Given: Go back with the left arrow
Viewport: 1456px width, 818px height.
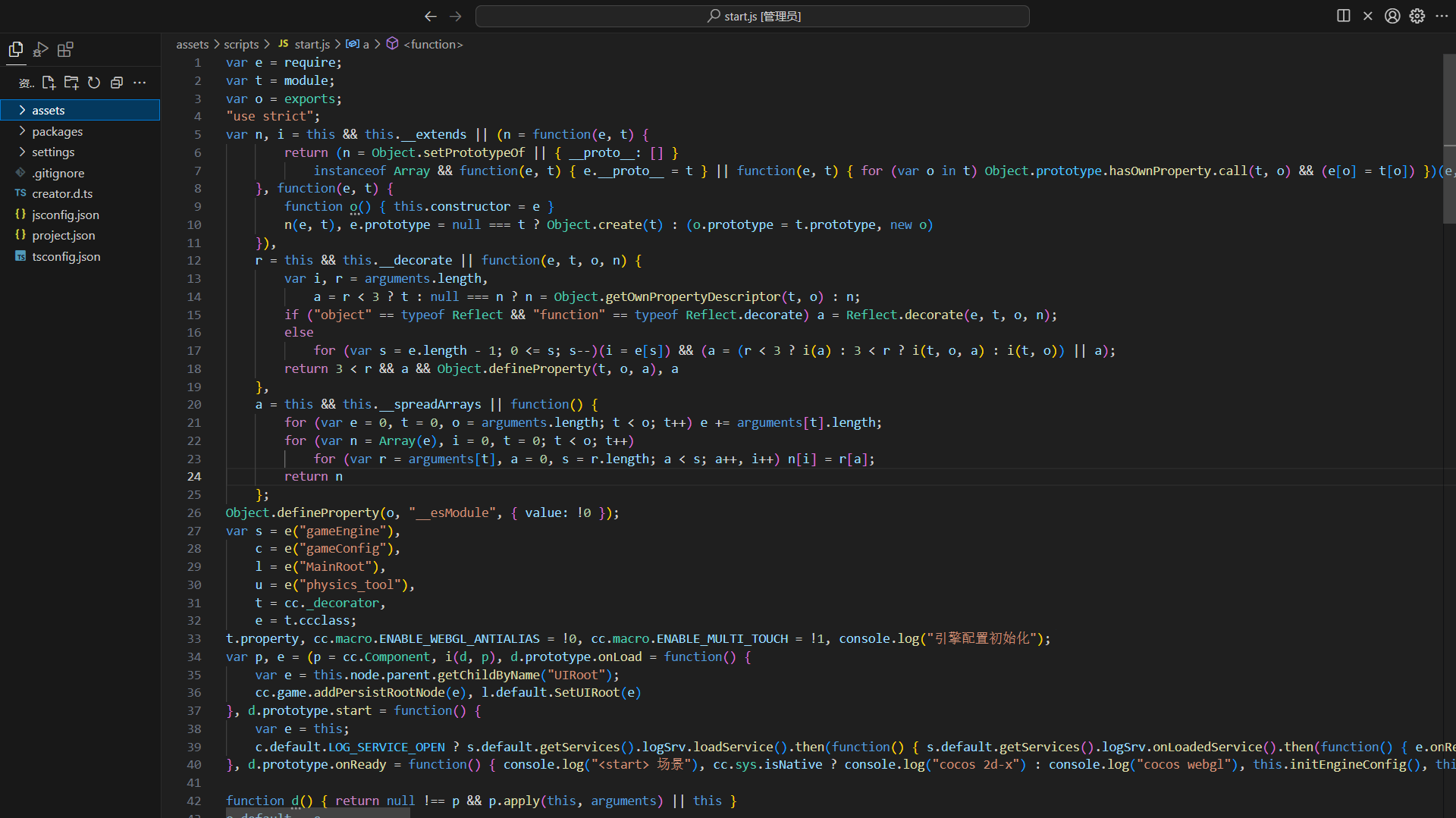Looking at the screenshot, I should click(431, 16).
